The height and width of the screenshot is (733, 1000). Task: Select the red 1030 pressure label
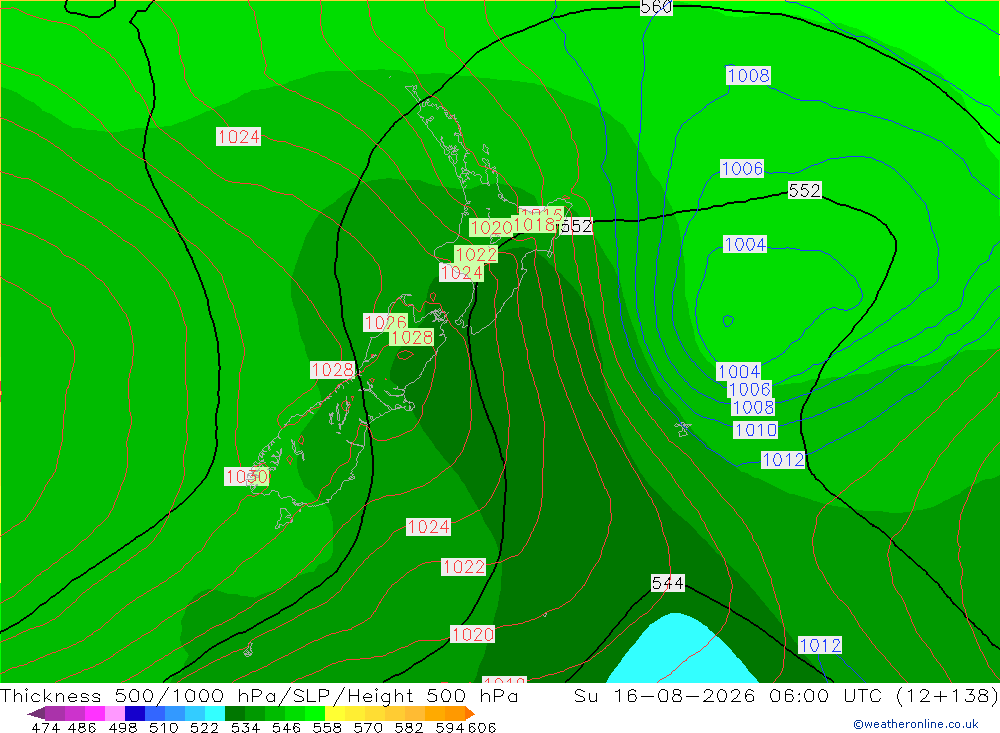pyautogui.click(x=246, y=477)
